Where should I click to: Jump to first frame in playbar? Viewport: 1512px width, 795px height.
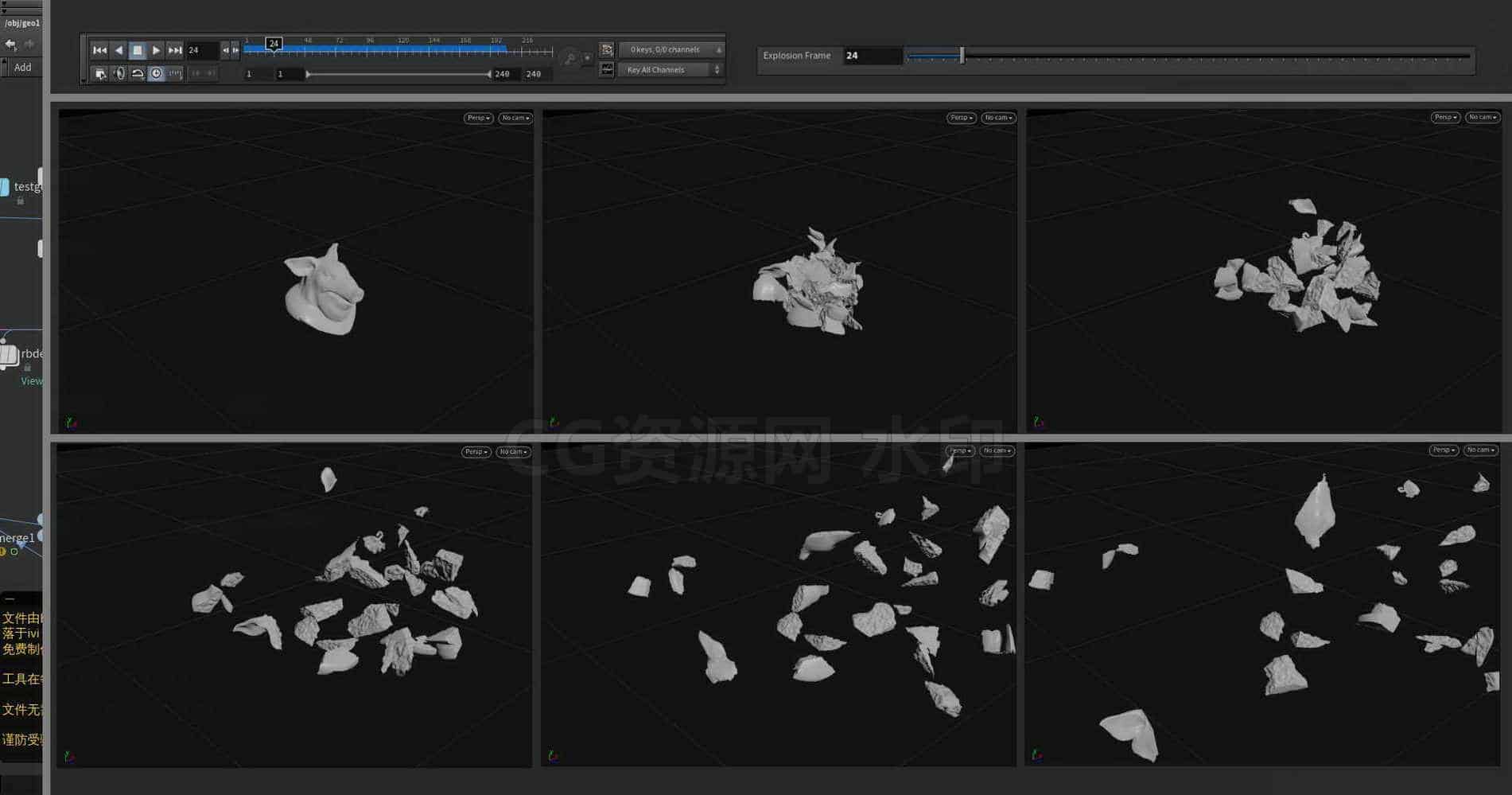pyautogui.click(x=99, y=50)
